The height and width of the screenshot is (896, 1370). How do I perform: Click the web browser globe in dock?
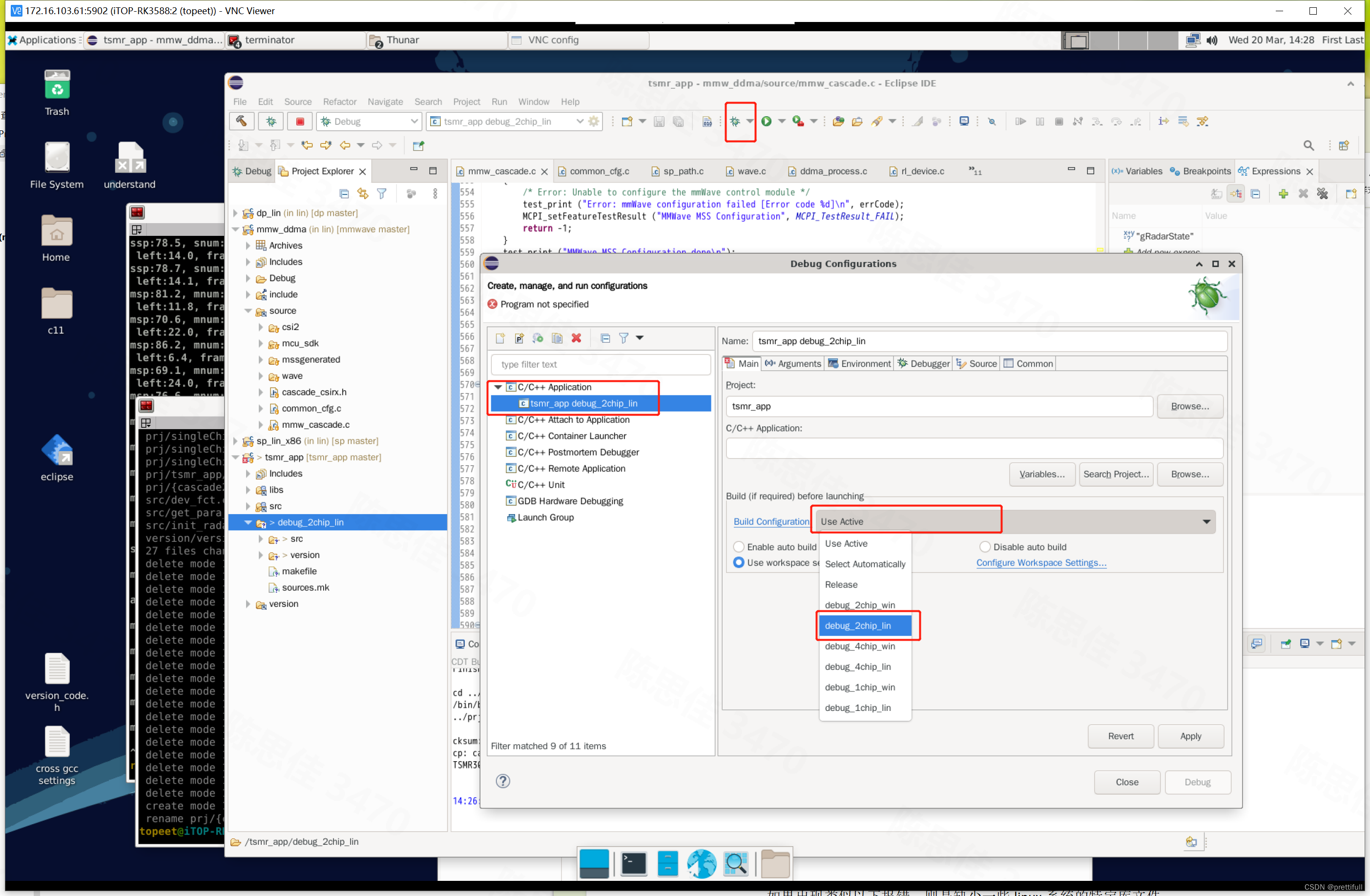[701, 863]
